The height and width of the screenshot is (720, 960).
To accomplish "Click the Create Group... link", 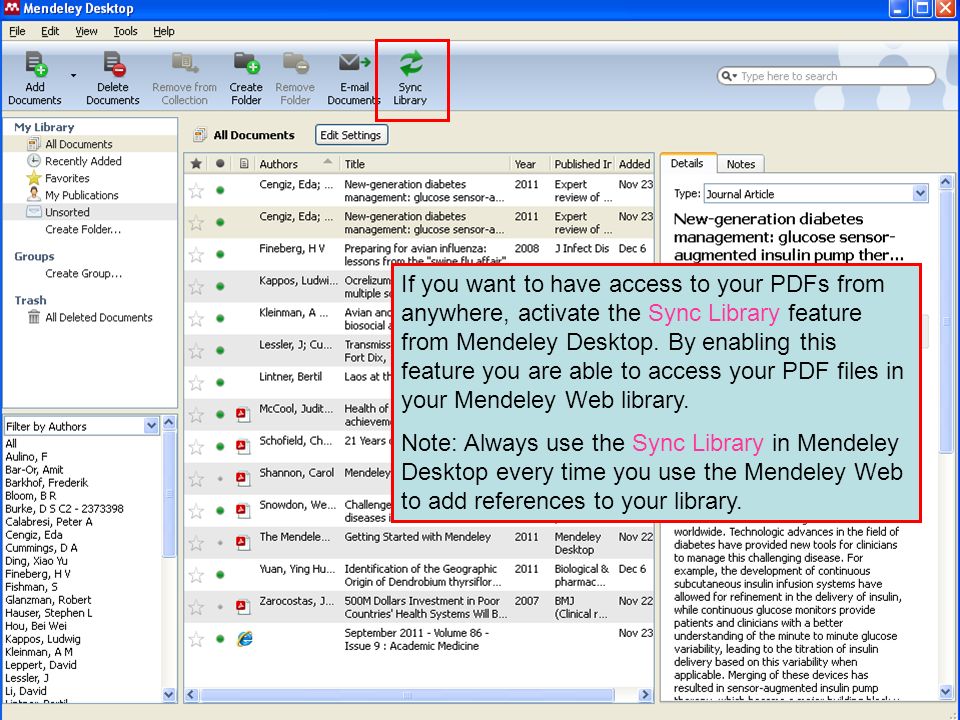I will click(83, 274).
